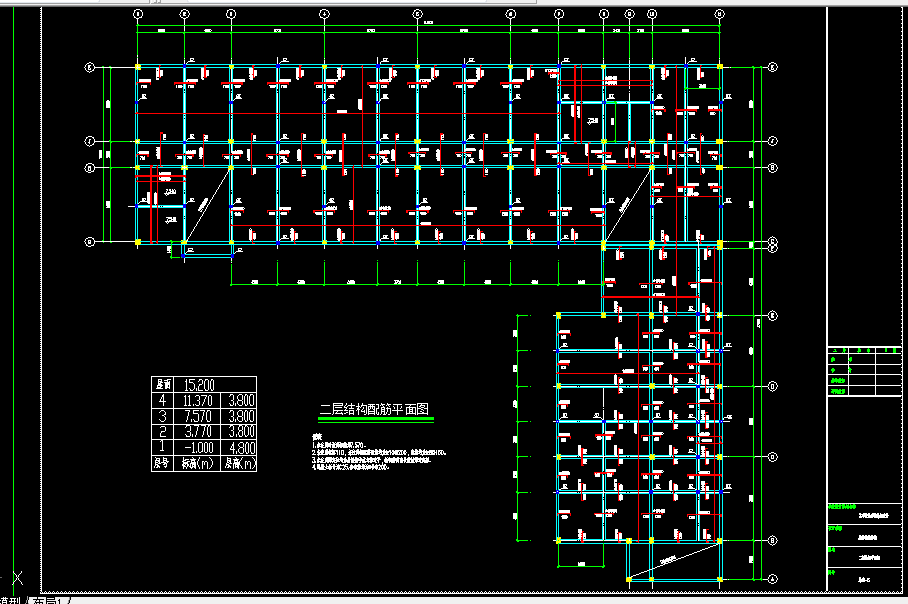Select the 3.800 height in floor 3 row

(x=241, y=416)
